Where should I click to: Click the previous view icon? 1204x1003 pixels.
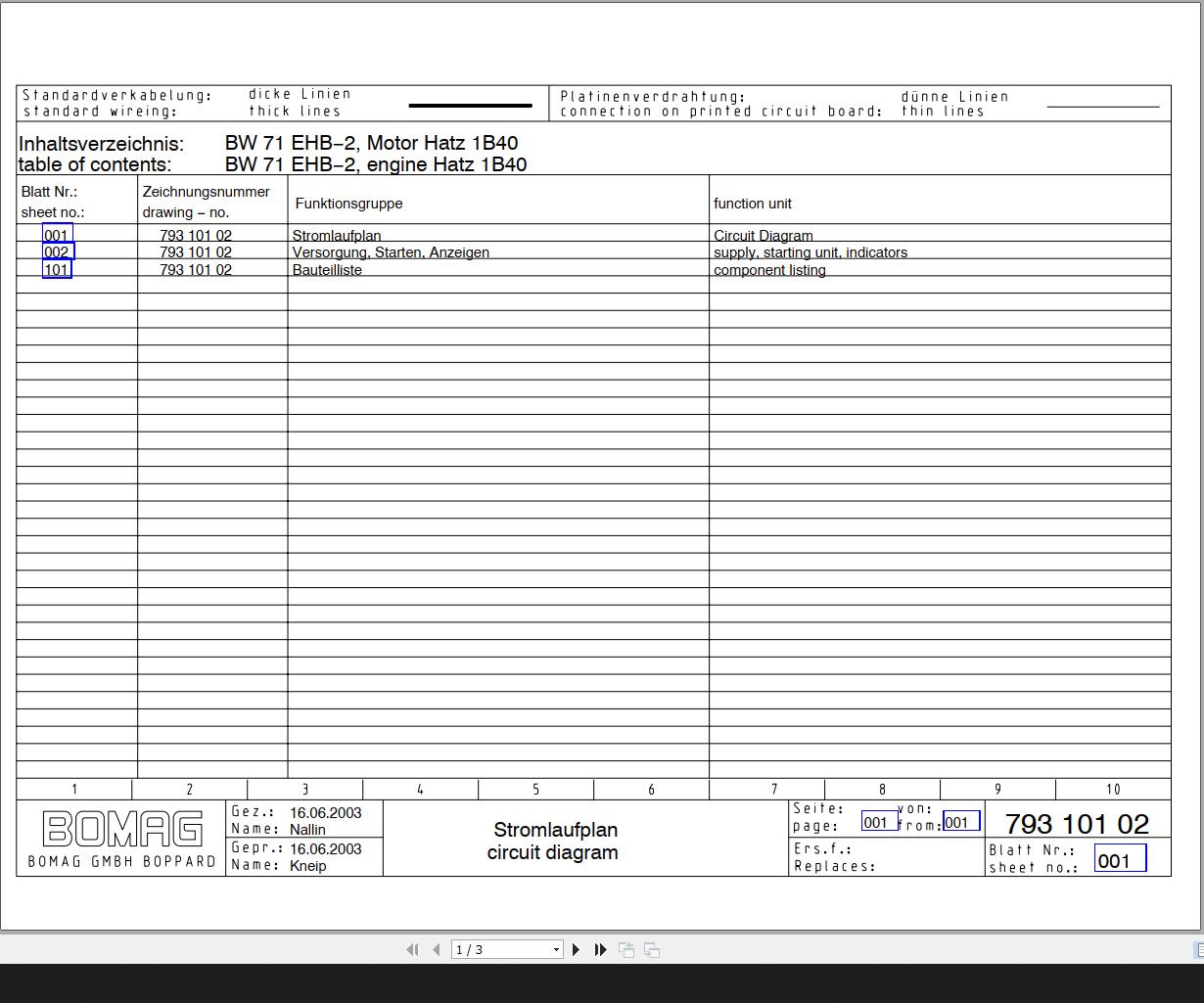pyautogui.click(x=626, y=949)
